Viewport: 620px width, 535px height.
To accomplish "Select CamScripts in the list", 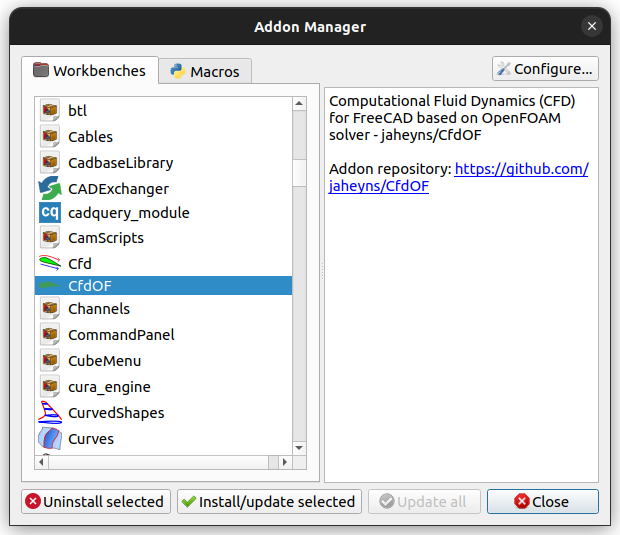I will click(163, 238).
